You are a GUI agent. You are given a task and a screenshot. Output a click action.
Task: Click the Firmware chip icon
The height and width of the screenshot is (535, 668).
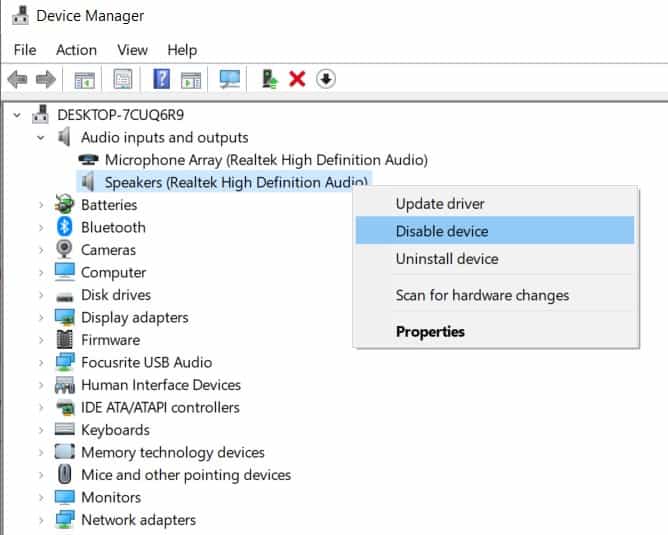tap(64, 339)
